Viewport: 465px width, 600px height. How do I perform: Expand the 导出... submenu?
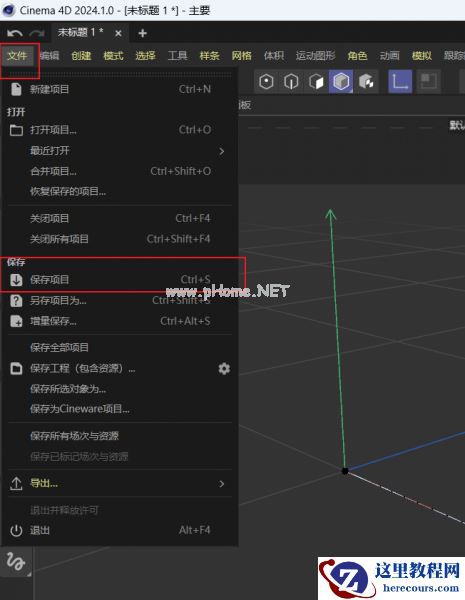(119, 484)
